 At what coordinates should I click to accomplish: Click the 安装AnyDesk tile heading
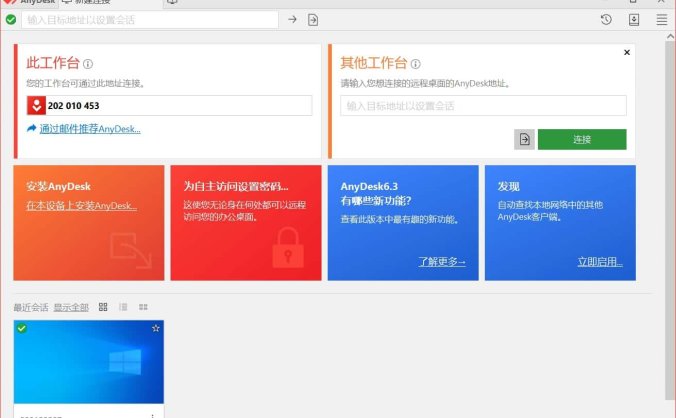pos(58,187)
